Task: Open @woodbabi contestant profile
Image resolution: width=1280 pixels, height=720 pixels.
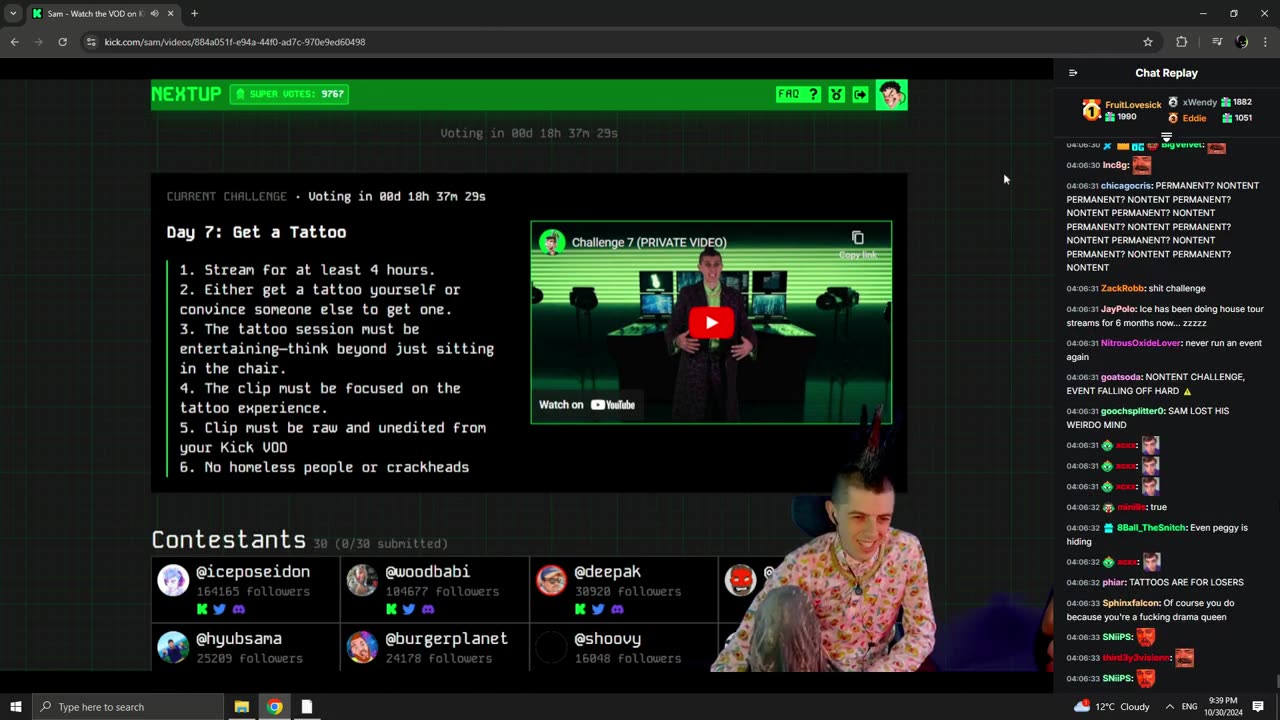Action: [x=427, y=572]
